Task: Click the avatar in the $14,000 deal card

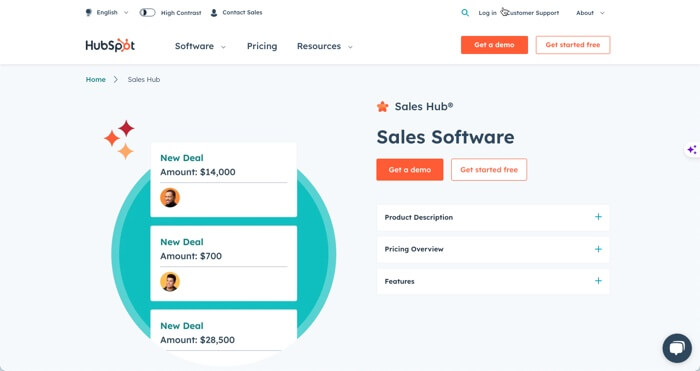Action: coord(170,197)
